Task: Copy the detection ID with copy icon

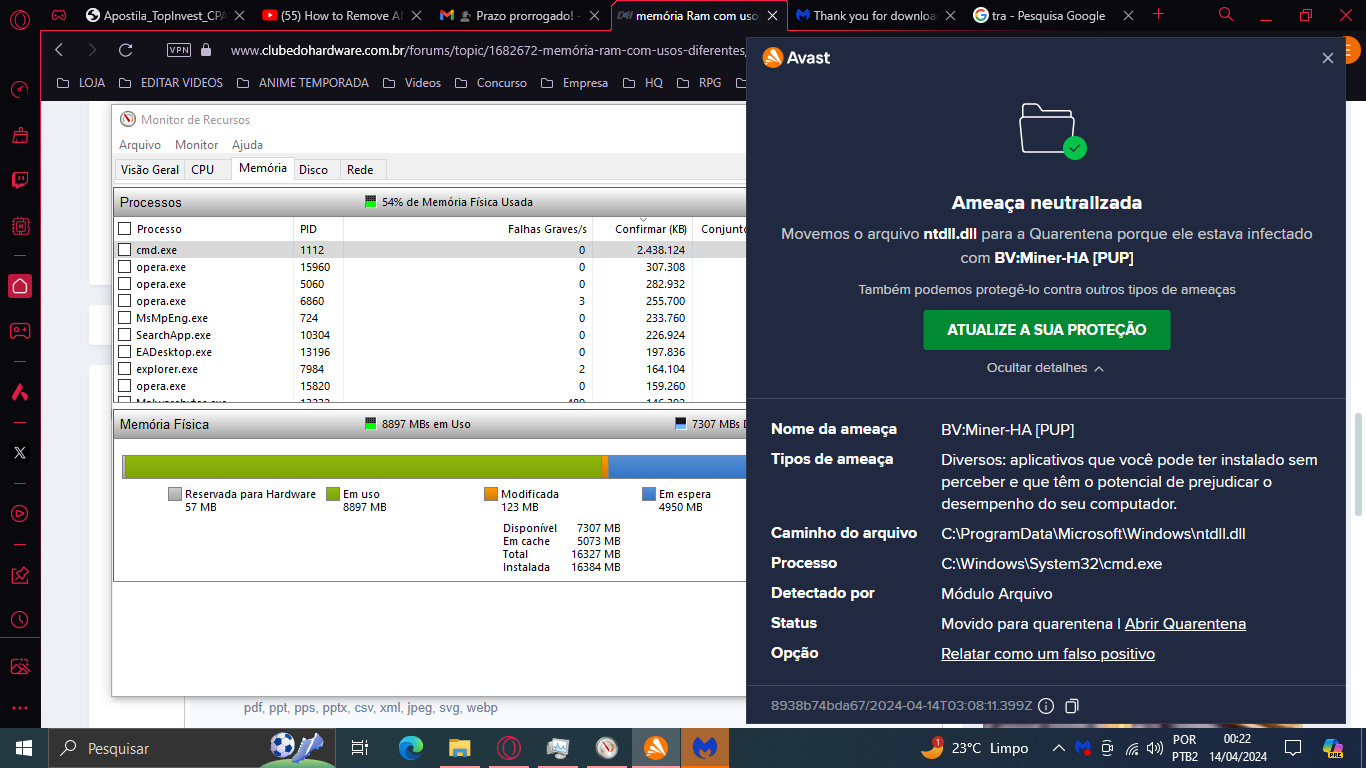Action: [1072, 706]
